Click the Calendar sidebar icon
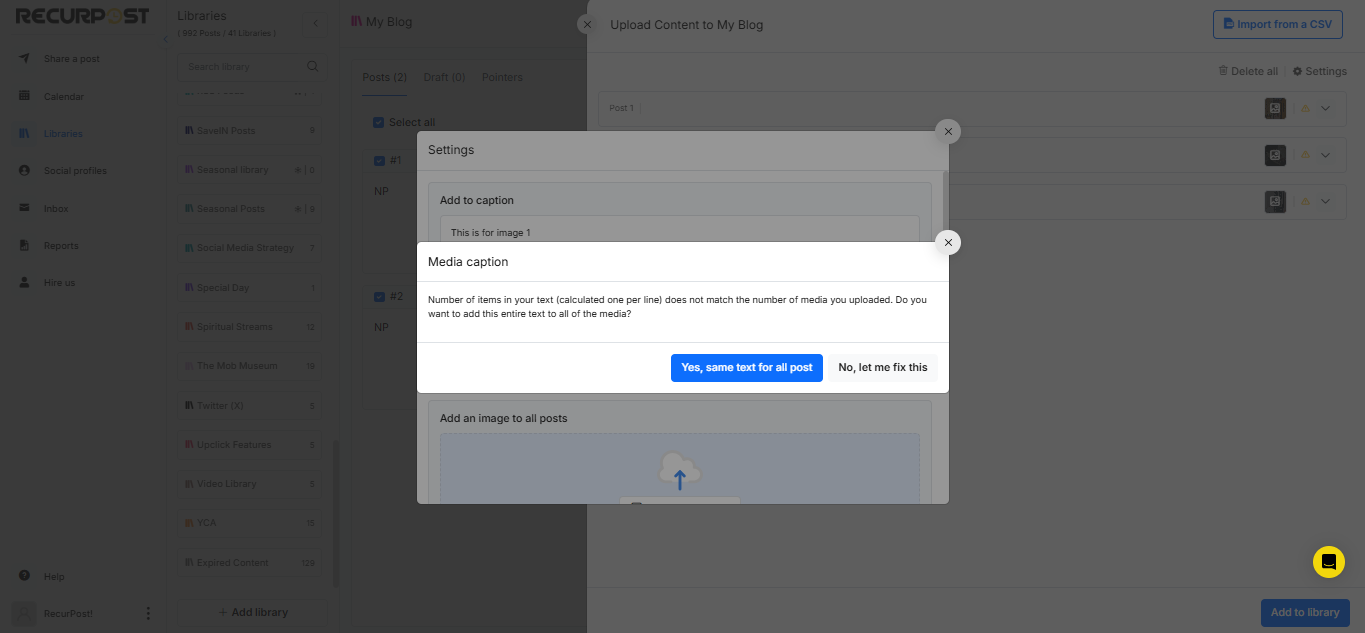This screenshot has height=633, width=1365. (24, 96)
